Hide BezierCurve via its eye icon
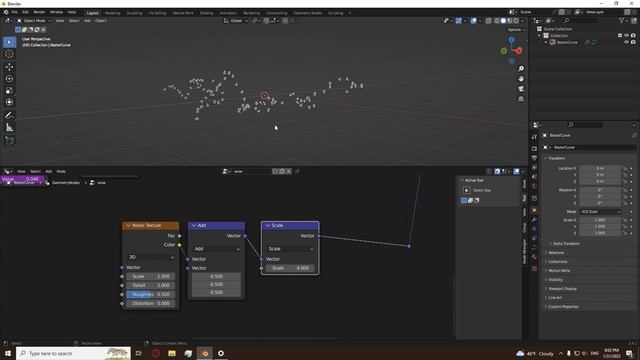 click(x=627, y=42)
